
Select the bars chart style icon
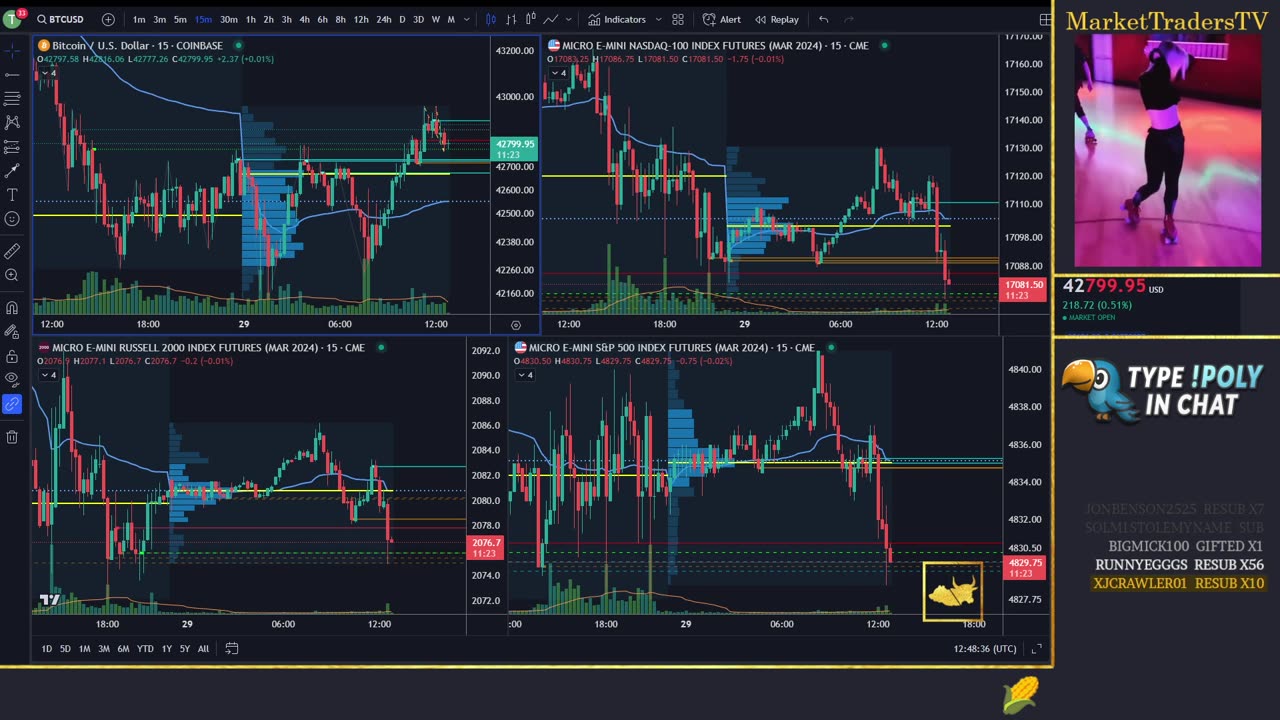[x=512, y=19]
